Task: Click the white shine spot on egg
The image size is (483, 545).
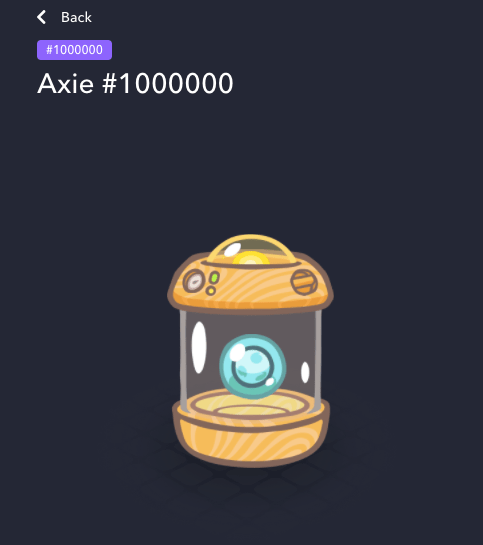Action: point(238,352)
